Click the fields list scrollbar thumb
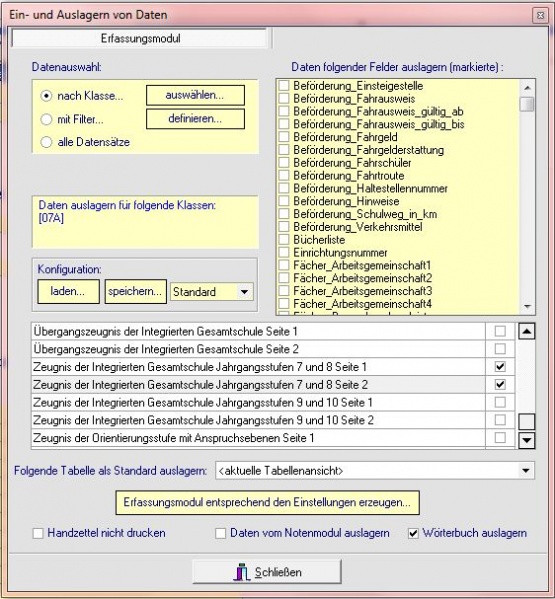555x599 pixels. 527,104
